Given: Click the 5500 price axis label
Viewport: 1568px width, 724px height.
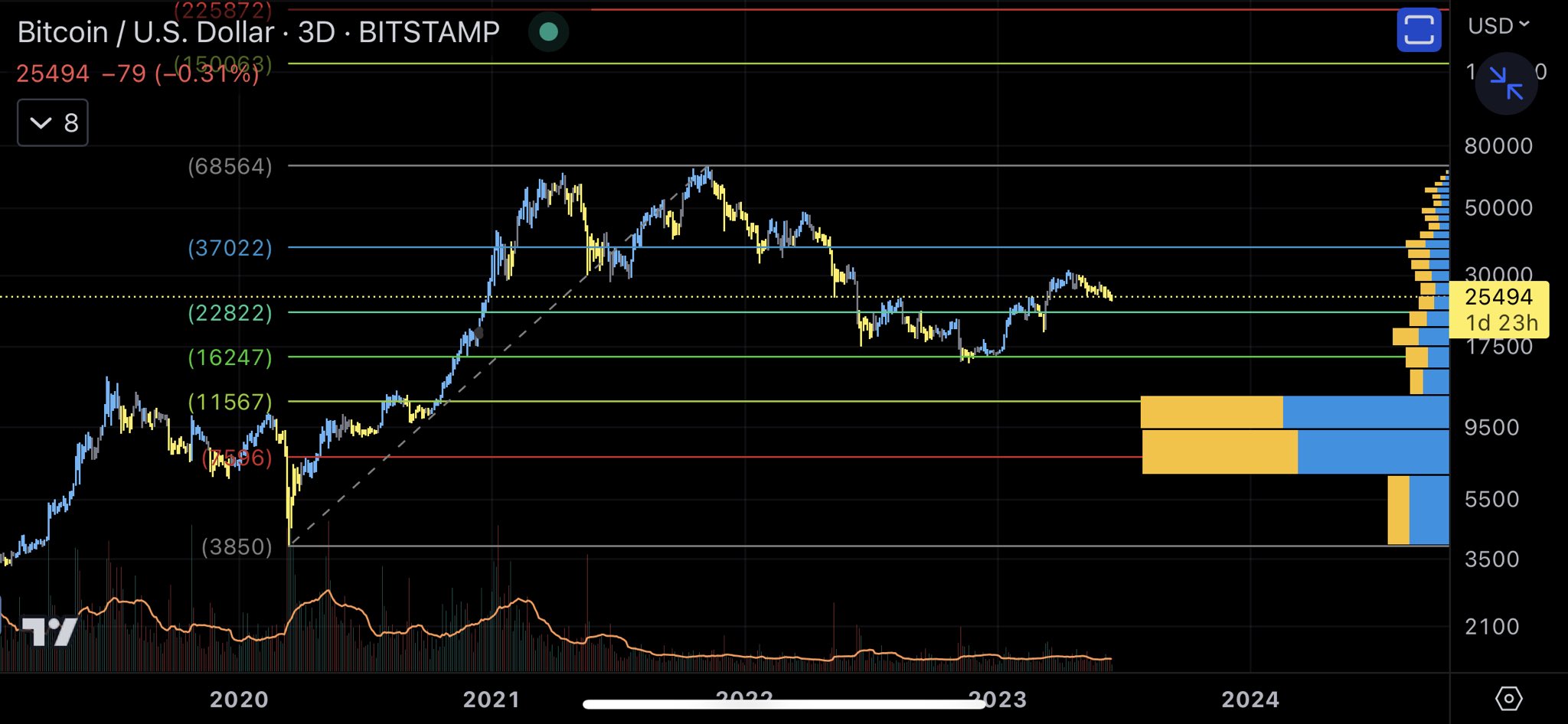Looking at the screenshot, I should coord(1491,499).
